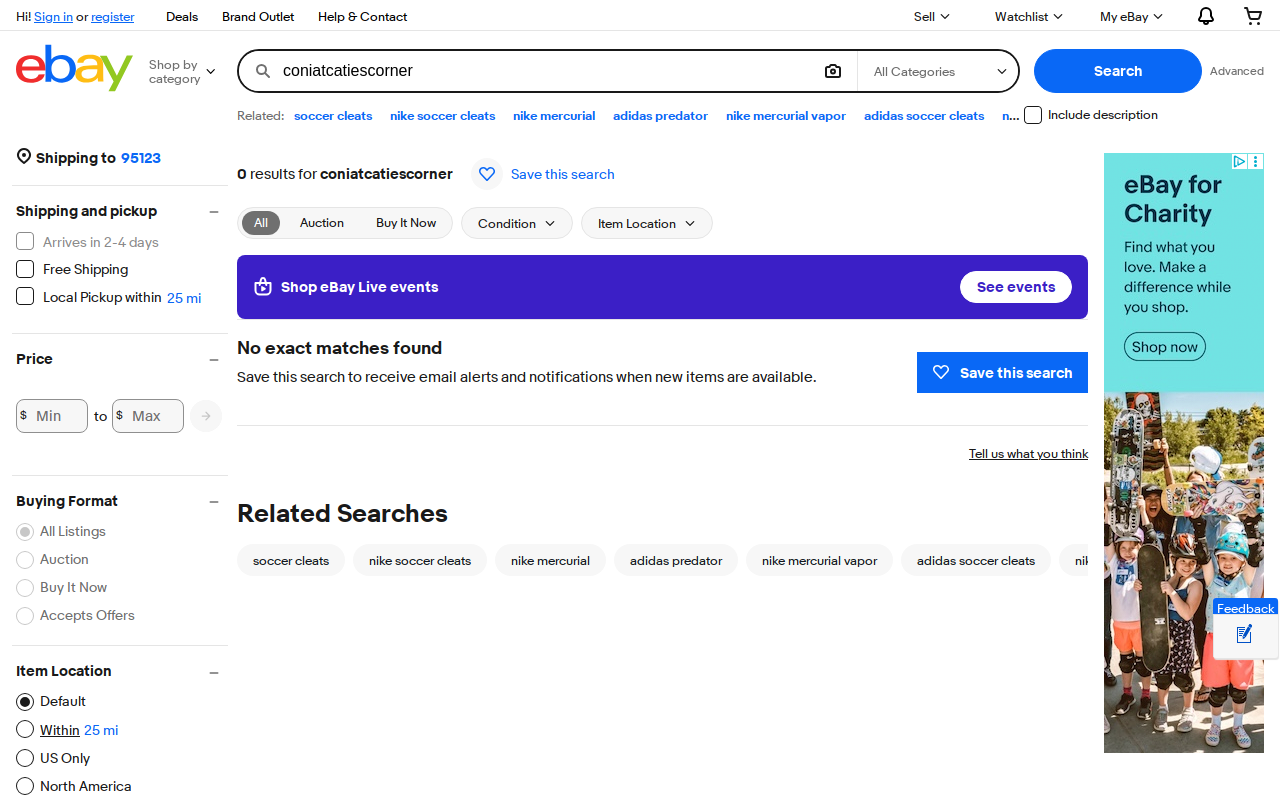Open the skateboard kids ad image
This screenshot has height=800, width=1280.
coord(1184,572)
